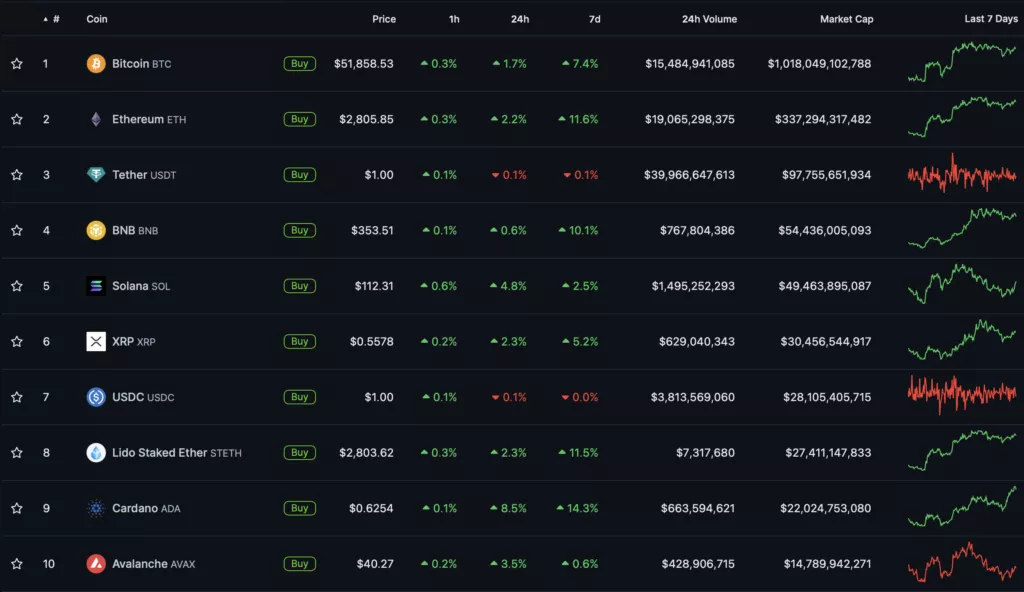The width and height of the screenshot is (1024, 592).
Task: Buy Solana using its Buy button
Action: pyautogui.click(x=300, y=286)
